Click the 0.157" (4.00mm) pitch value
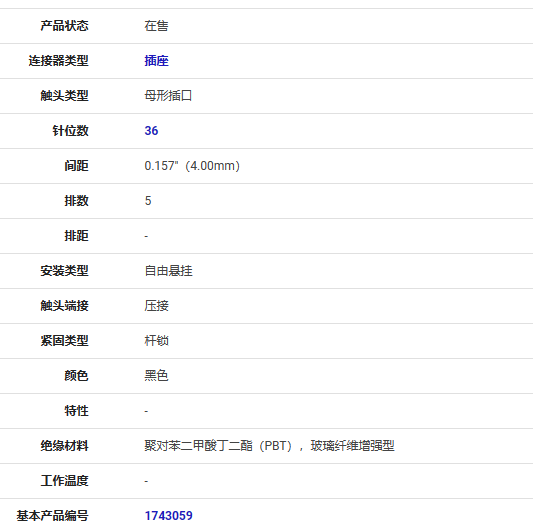Image resolution: width=533 pixels, height=532 pixels. [x=192, y=166]
